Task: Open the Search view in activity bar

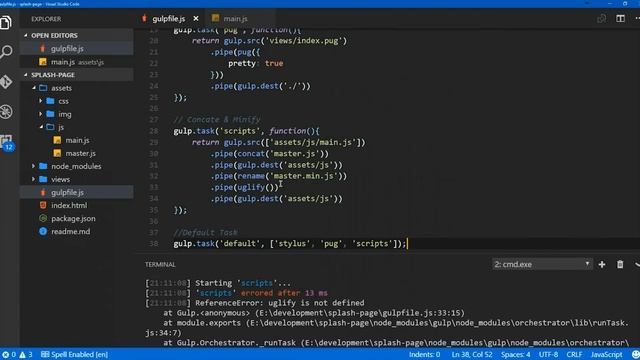Action: (6, 52)
